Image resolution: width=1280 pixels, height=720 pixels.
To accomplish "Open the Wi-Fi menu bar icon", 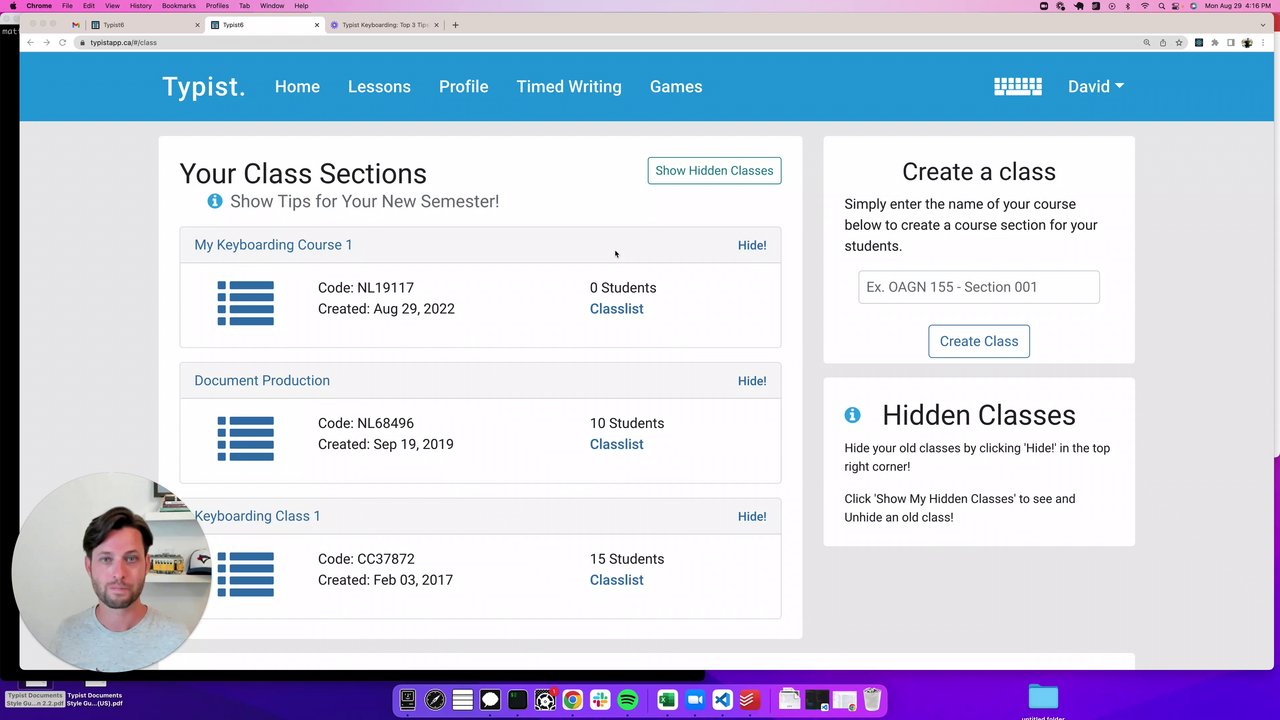I will tap(1145, 6).
